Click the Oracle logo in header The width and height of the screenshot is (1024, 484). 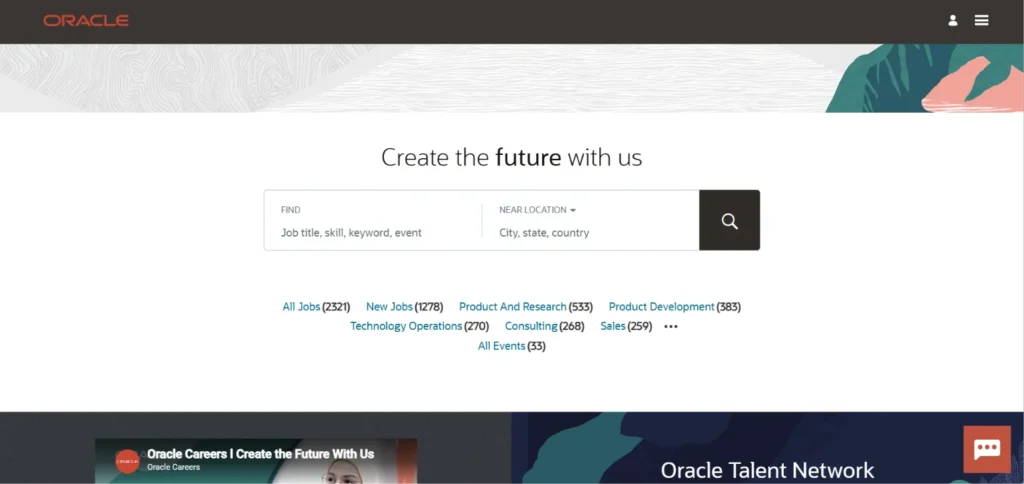[x=86, y=21]
